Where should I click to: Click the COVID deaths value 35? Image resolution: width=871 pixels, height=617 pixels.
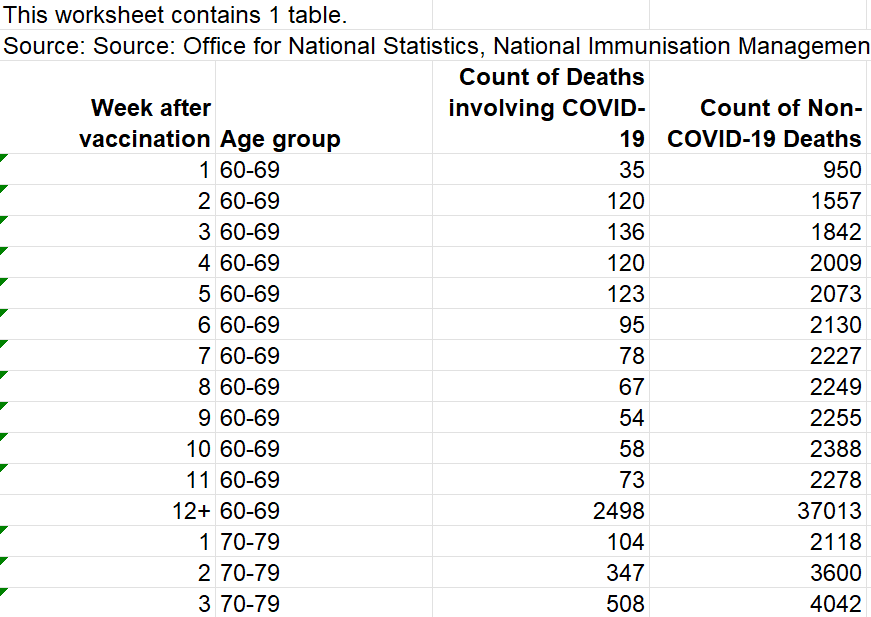click(540, 169)
